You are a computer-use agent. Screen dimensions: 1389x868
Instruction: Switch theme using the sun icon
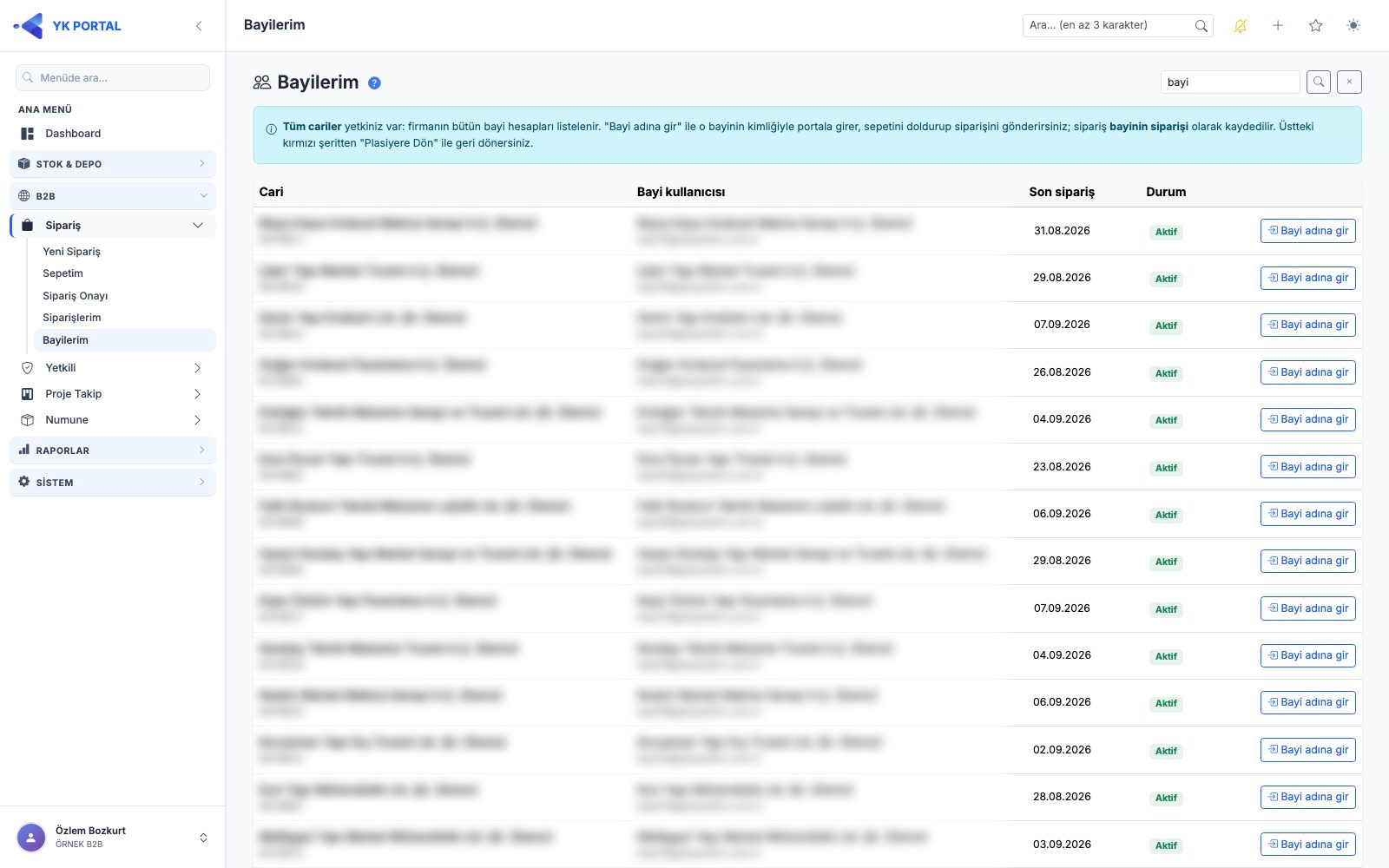pyautogui.click(x=1353, y=26)
